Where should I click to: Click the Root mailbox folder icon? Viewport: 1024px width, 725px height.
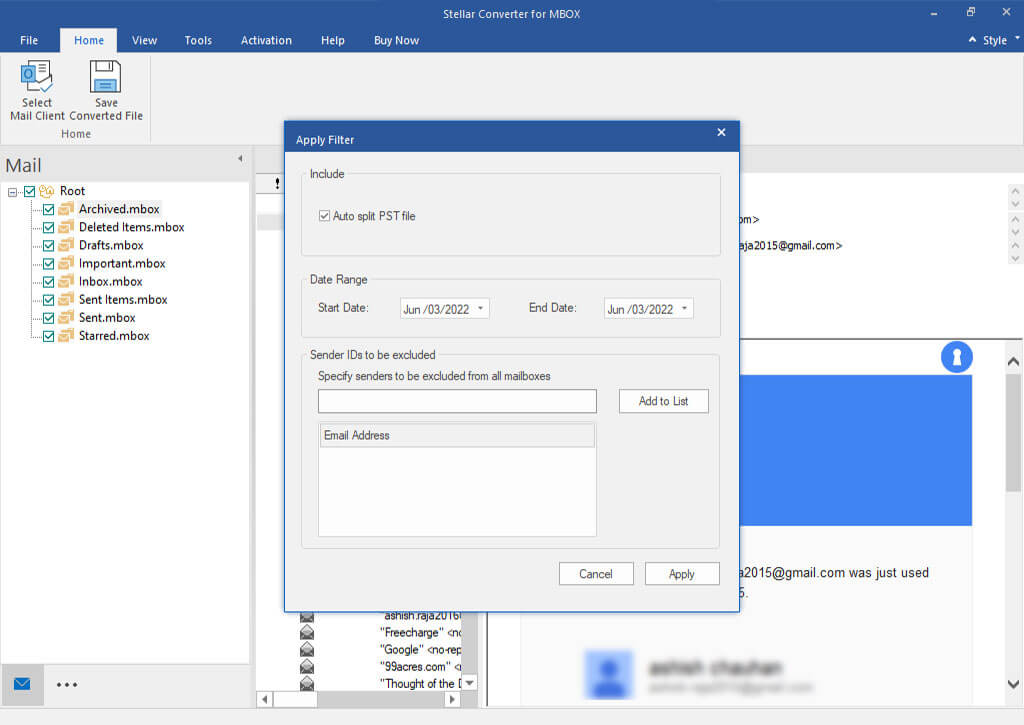pos(46,191)
